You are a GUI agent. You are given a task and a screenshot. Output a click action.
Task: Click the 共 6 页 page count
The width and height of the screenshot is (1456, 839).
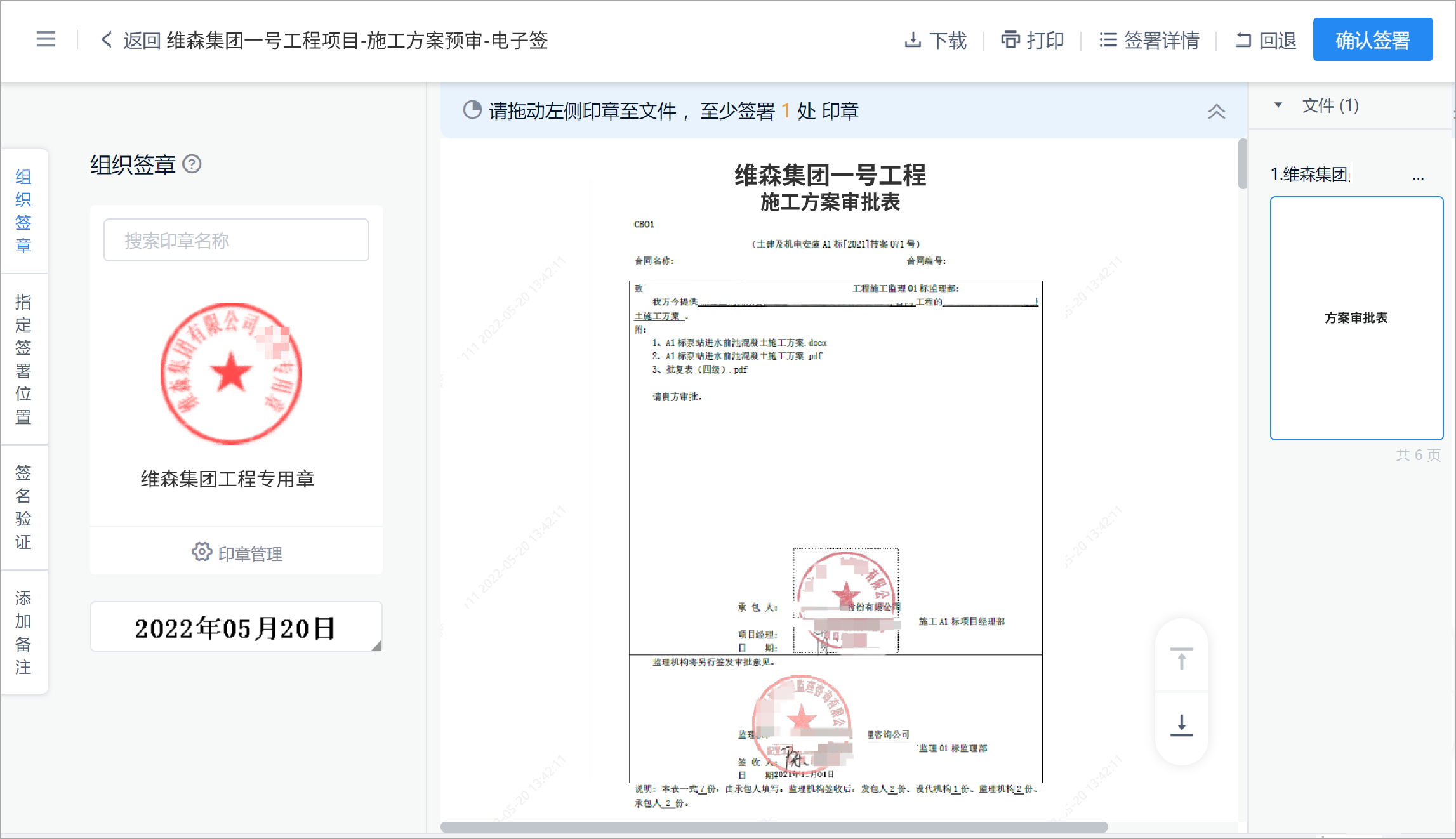[1418, 454]
